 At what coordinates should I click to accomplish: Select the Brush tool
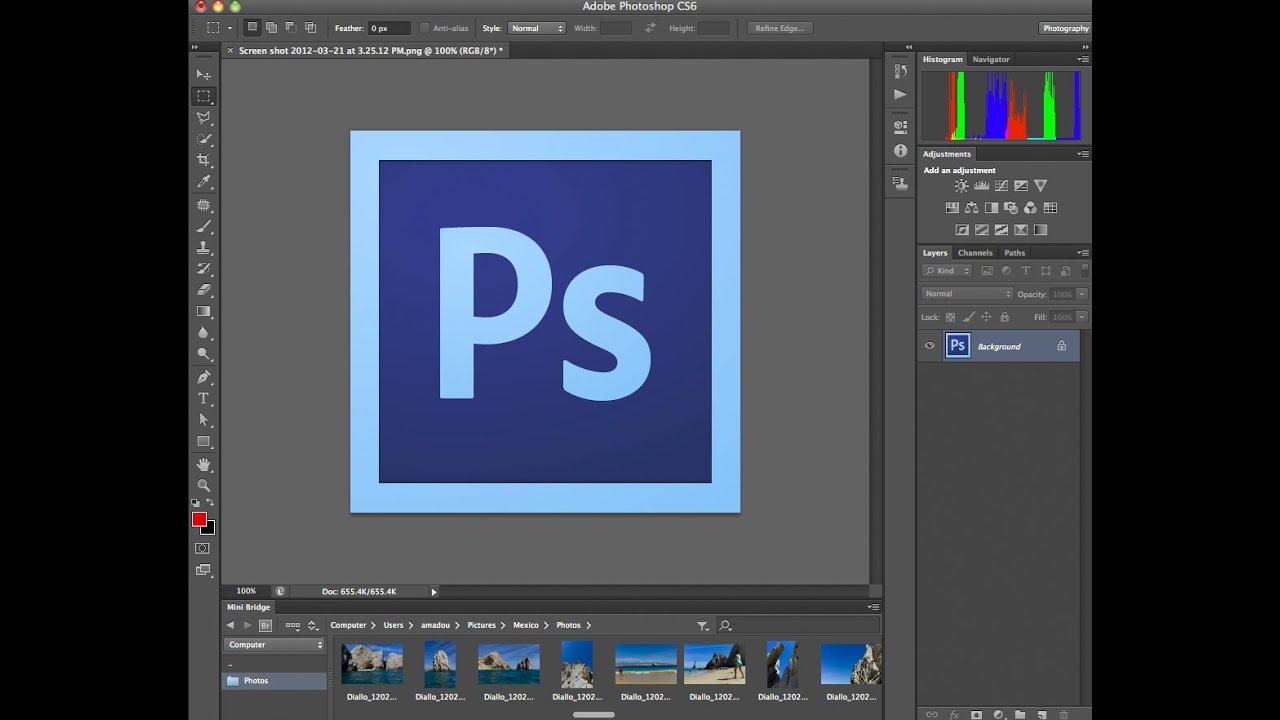(203, 226)
